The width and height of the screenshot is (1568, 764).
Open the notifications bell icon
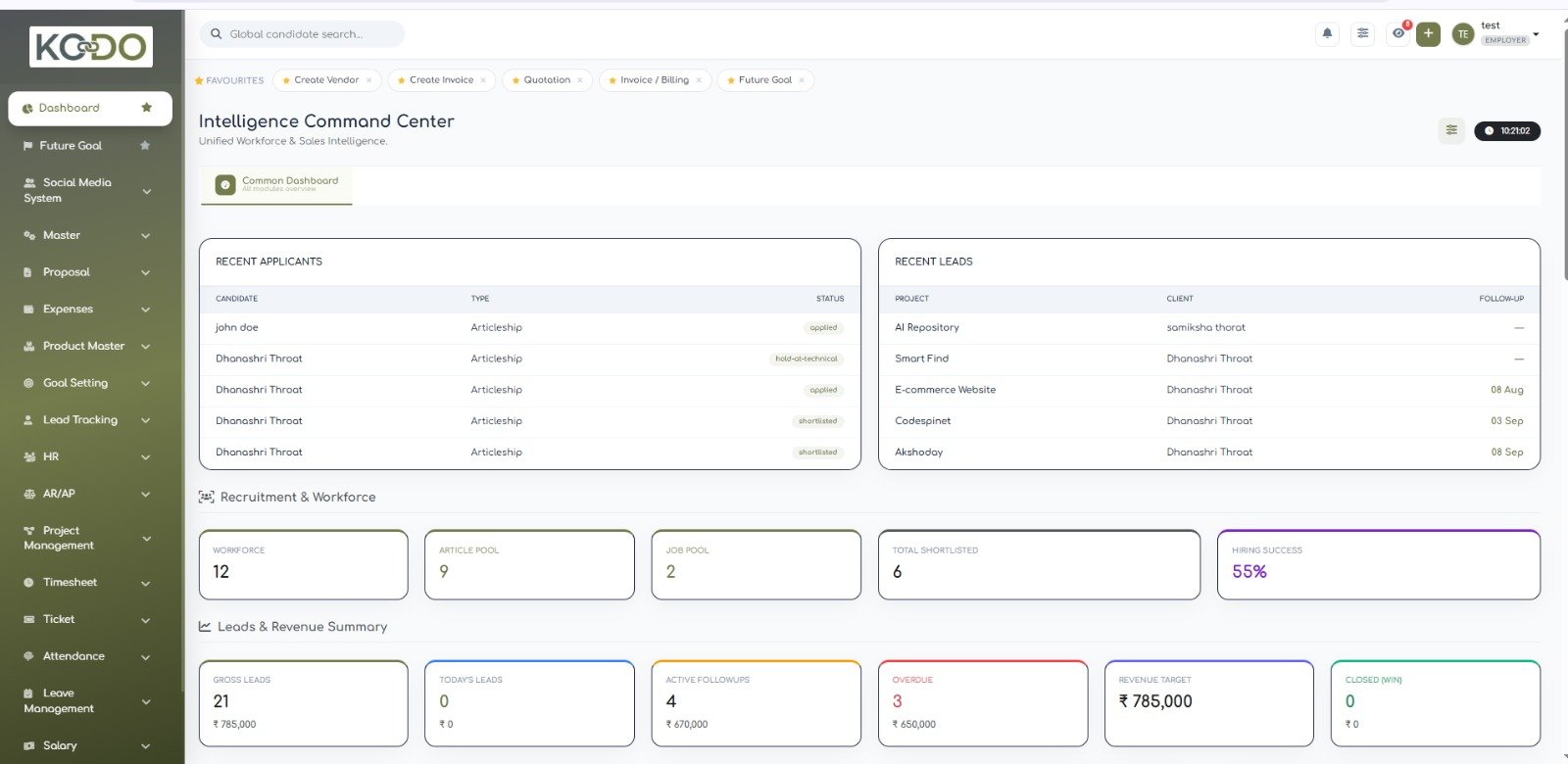point(1327,33)
